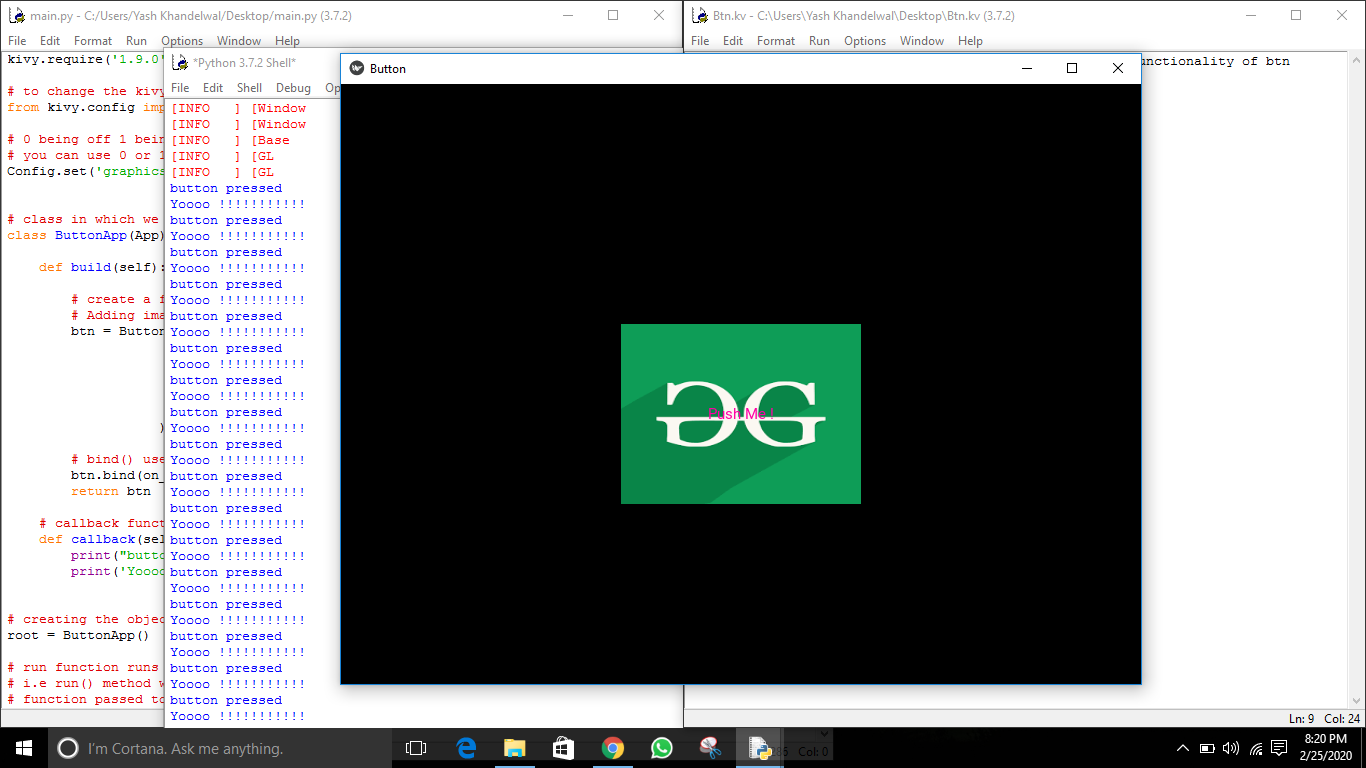Open the Wi-Fi network tray icon
The image size is (1366, 768).
[x=1254, y=748]
